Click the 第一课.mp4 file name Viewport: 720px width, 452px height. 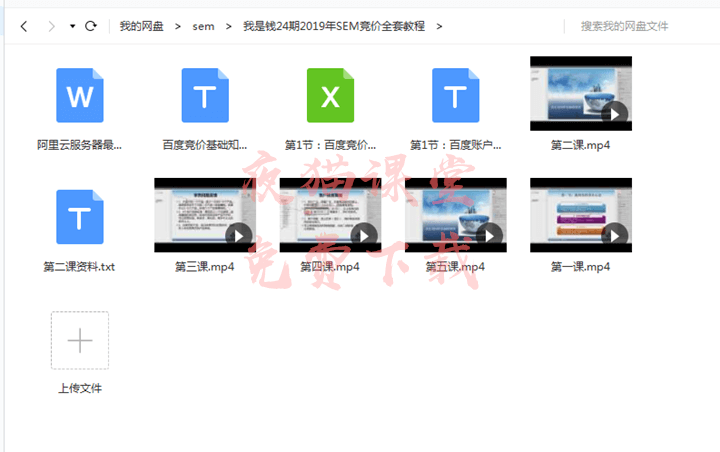(x=581, y=266)
